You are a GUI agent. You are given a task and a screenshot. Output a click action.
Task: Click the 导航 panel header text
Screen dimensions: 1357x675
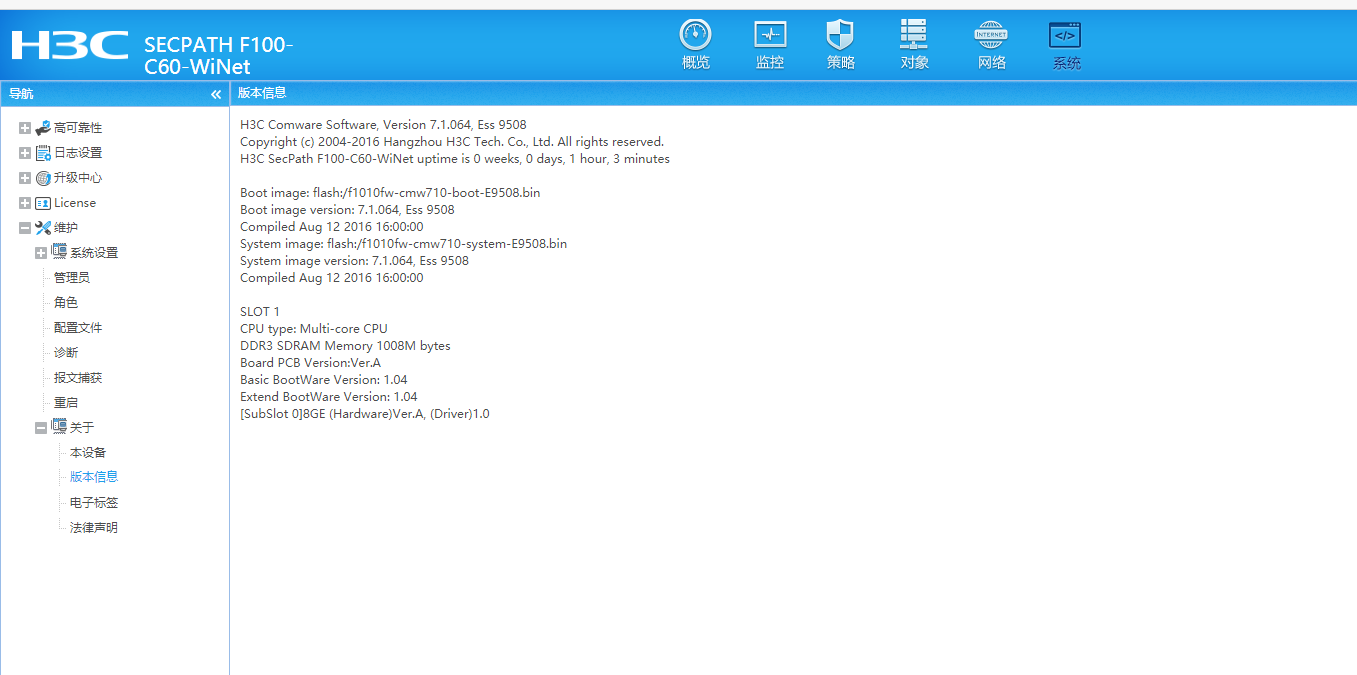(21, 94)
